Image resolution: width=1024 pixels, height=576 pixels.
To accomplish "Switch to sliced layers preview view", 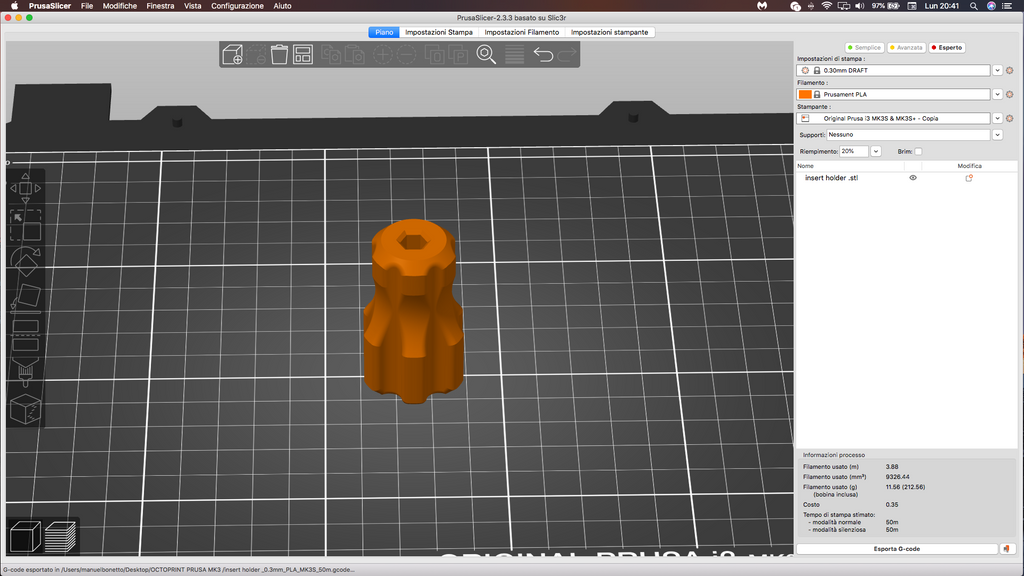I will coord(60,537).
